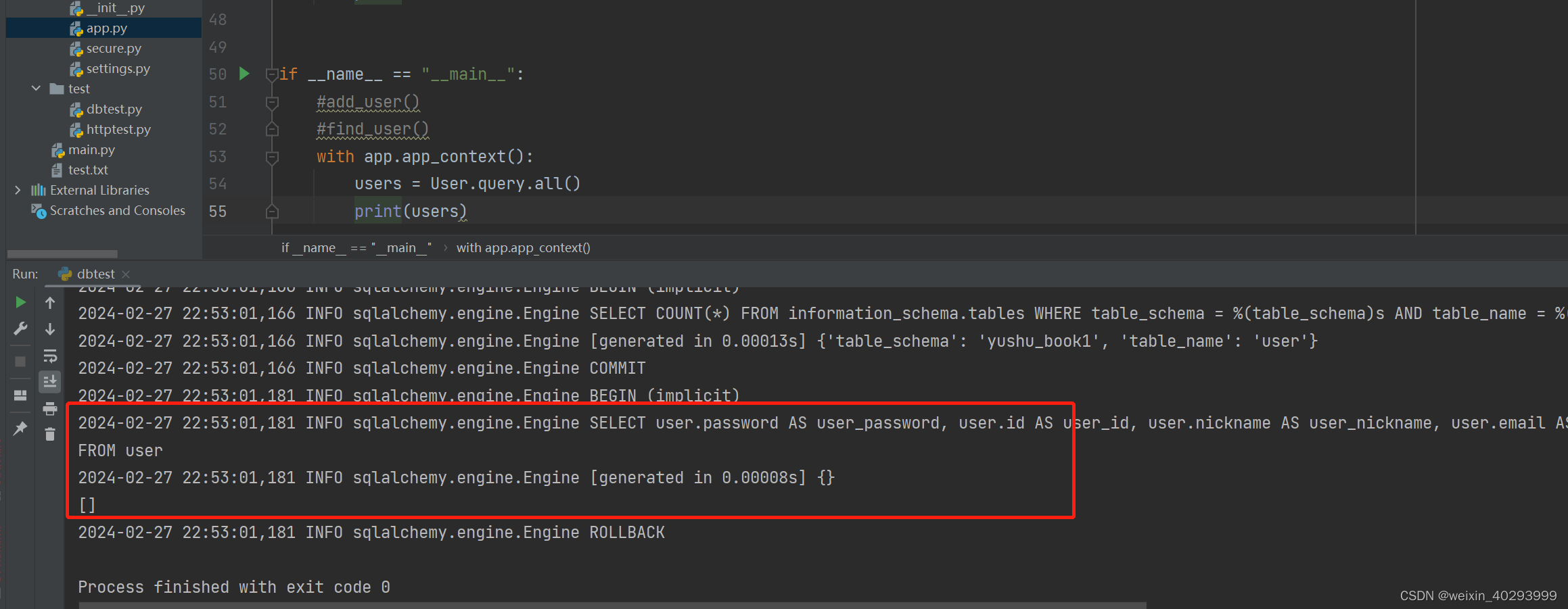Viewport: 1568px width, 609px height.
Task: Click 'FROM user' console line
Action: [120, 451]
